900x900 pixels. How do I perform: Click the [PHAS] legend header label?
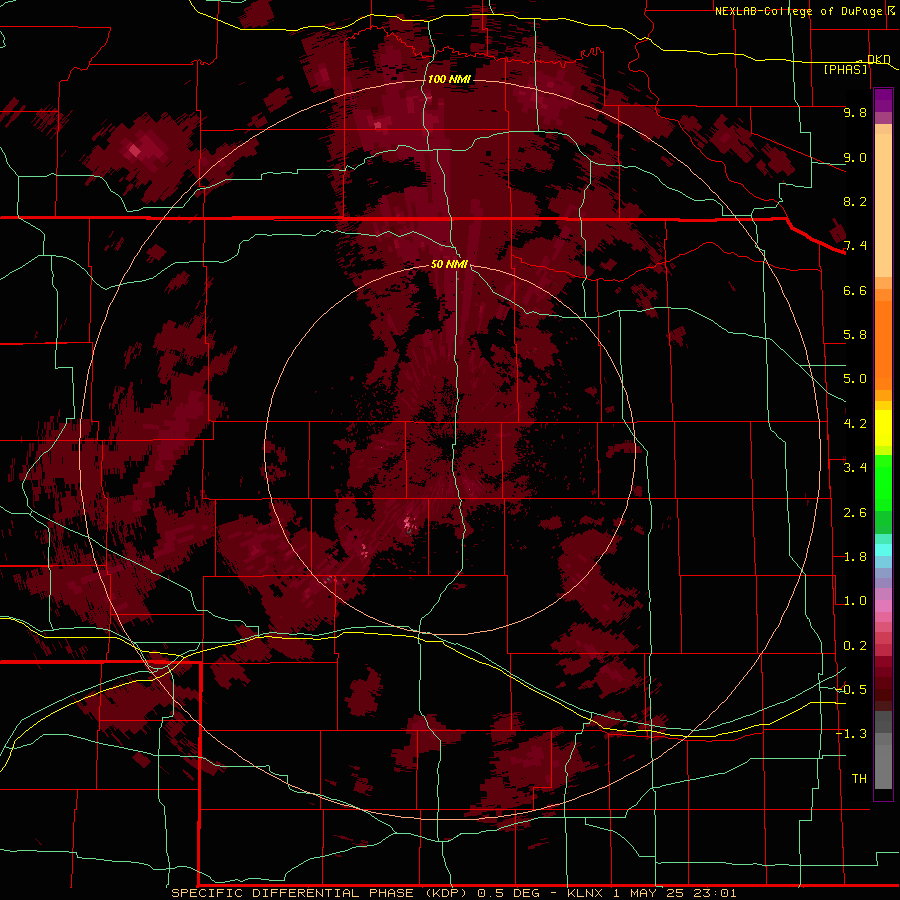(845, 69)
